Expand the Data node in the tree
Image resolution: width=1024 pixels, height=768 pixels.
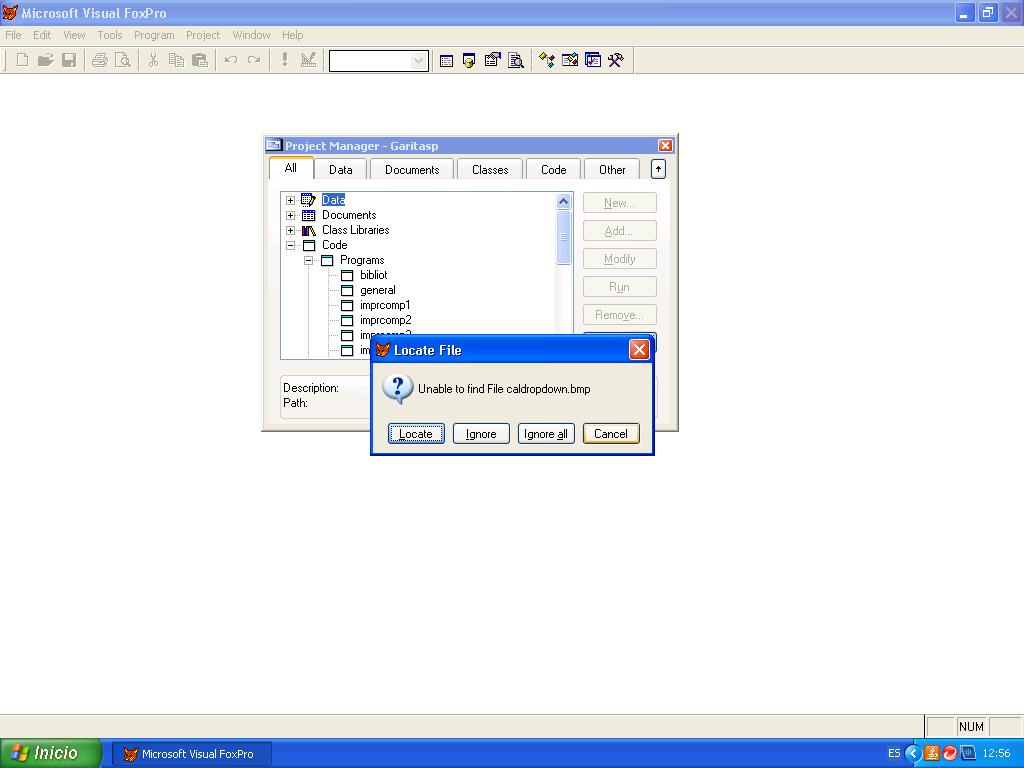[291, 200]
